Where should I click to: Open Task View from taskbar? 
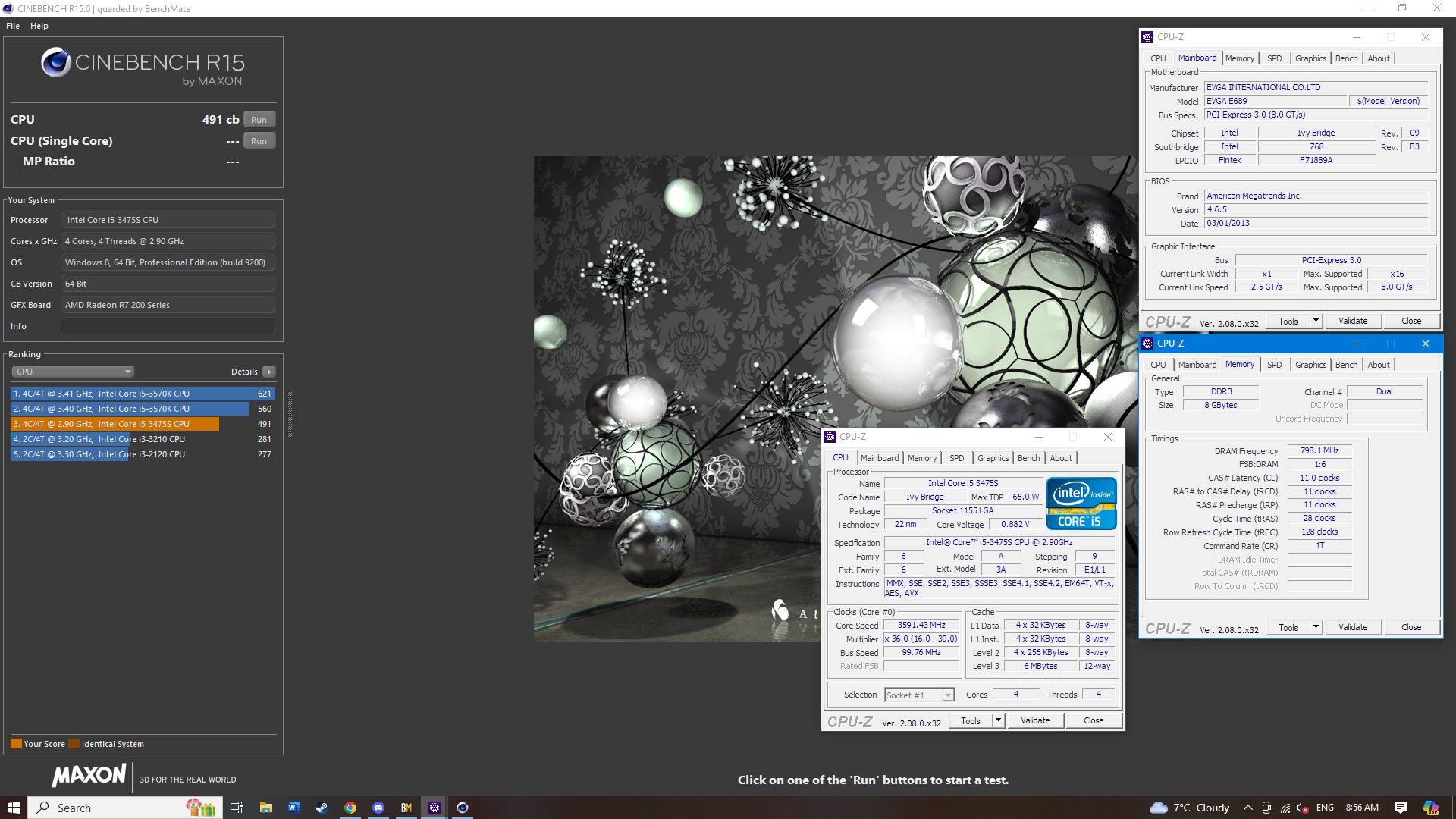(237, 808)
